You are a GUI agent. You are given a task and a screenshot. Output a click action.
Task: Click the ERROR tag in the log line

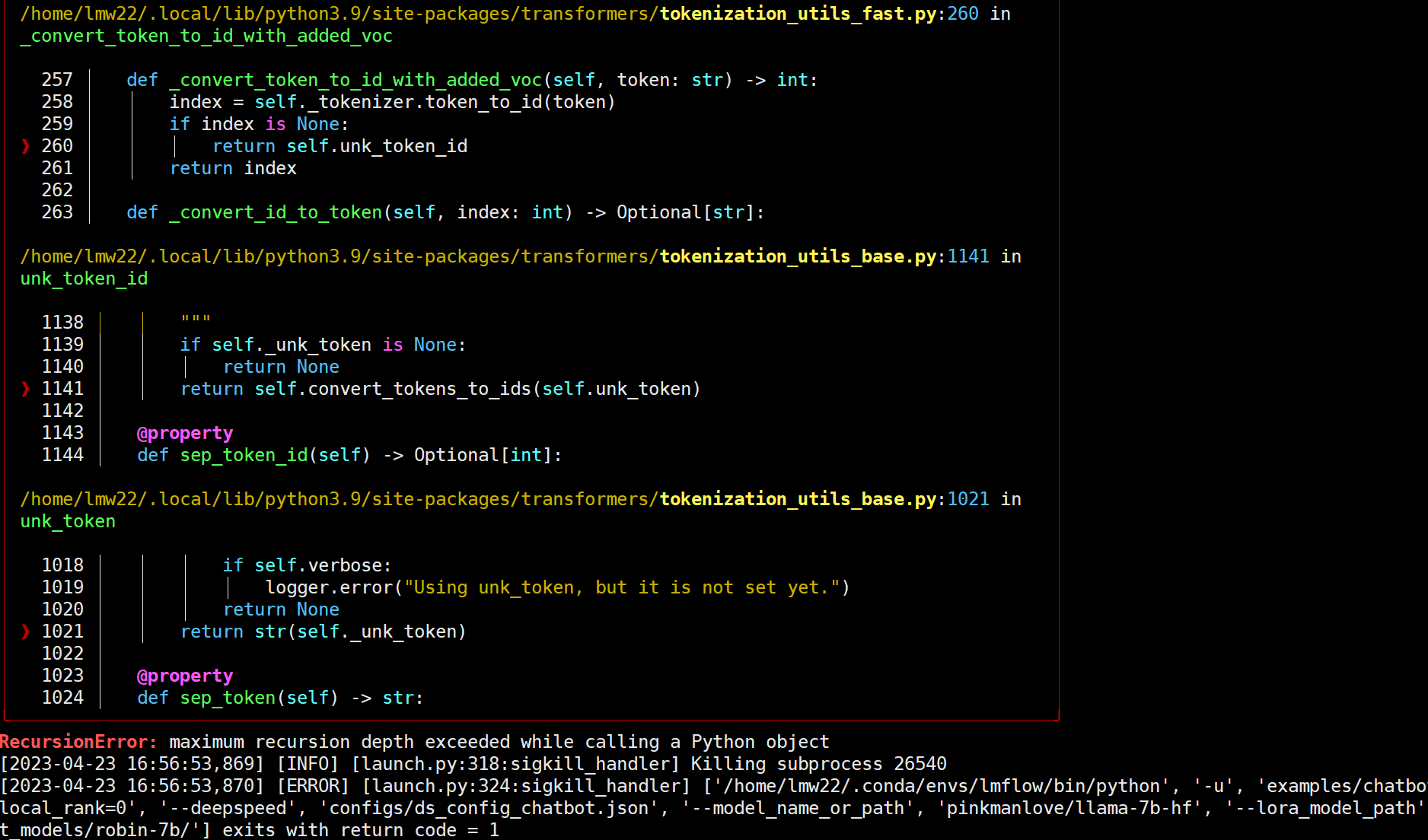pyautogui.click(x=313, y=786)
